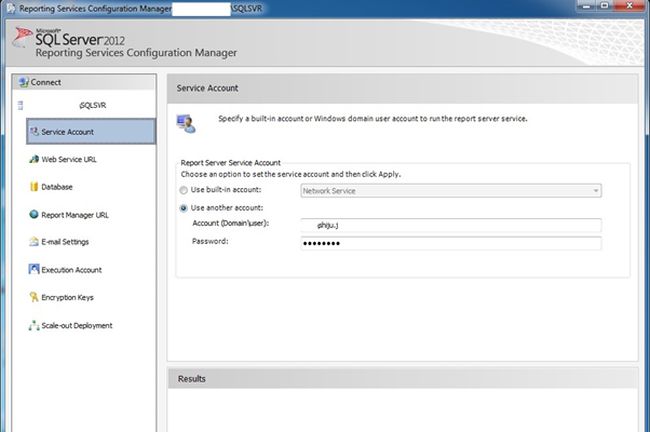Open the Execution Account page

(x=71, y=270)
